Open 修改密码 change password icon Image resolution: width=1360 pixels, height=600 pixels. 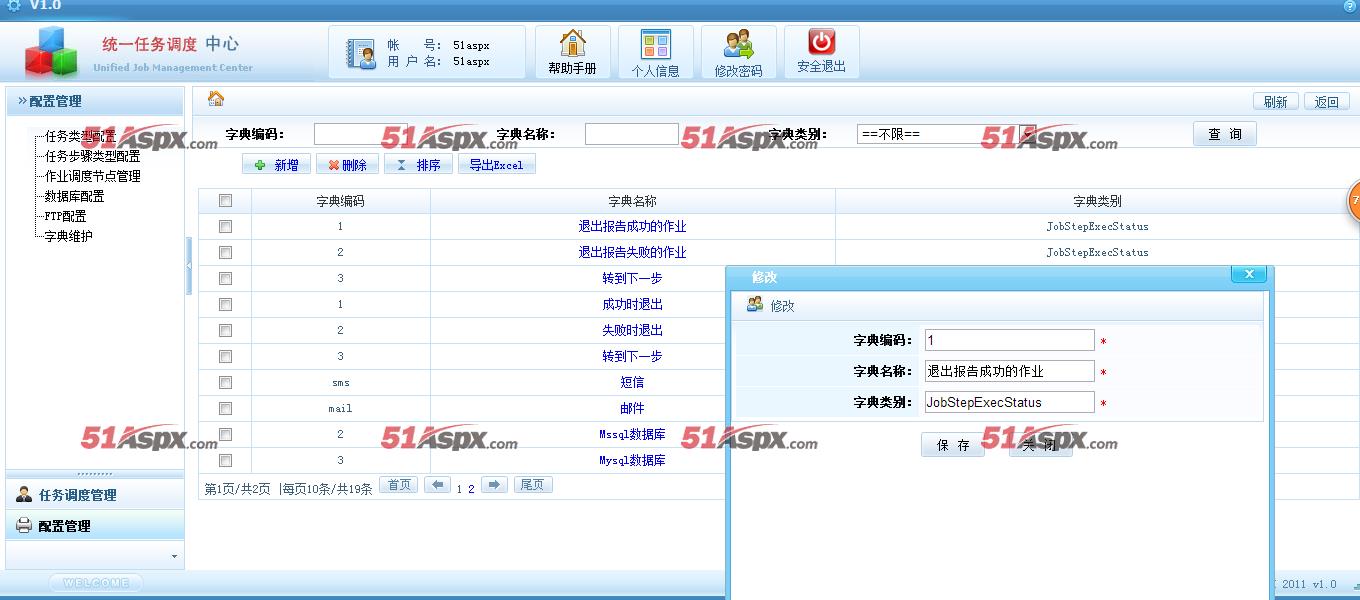(738, 52)
